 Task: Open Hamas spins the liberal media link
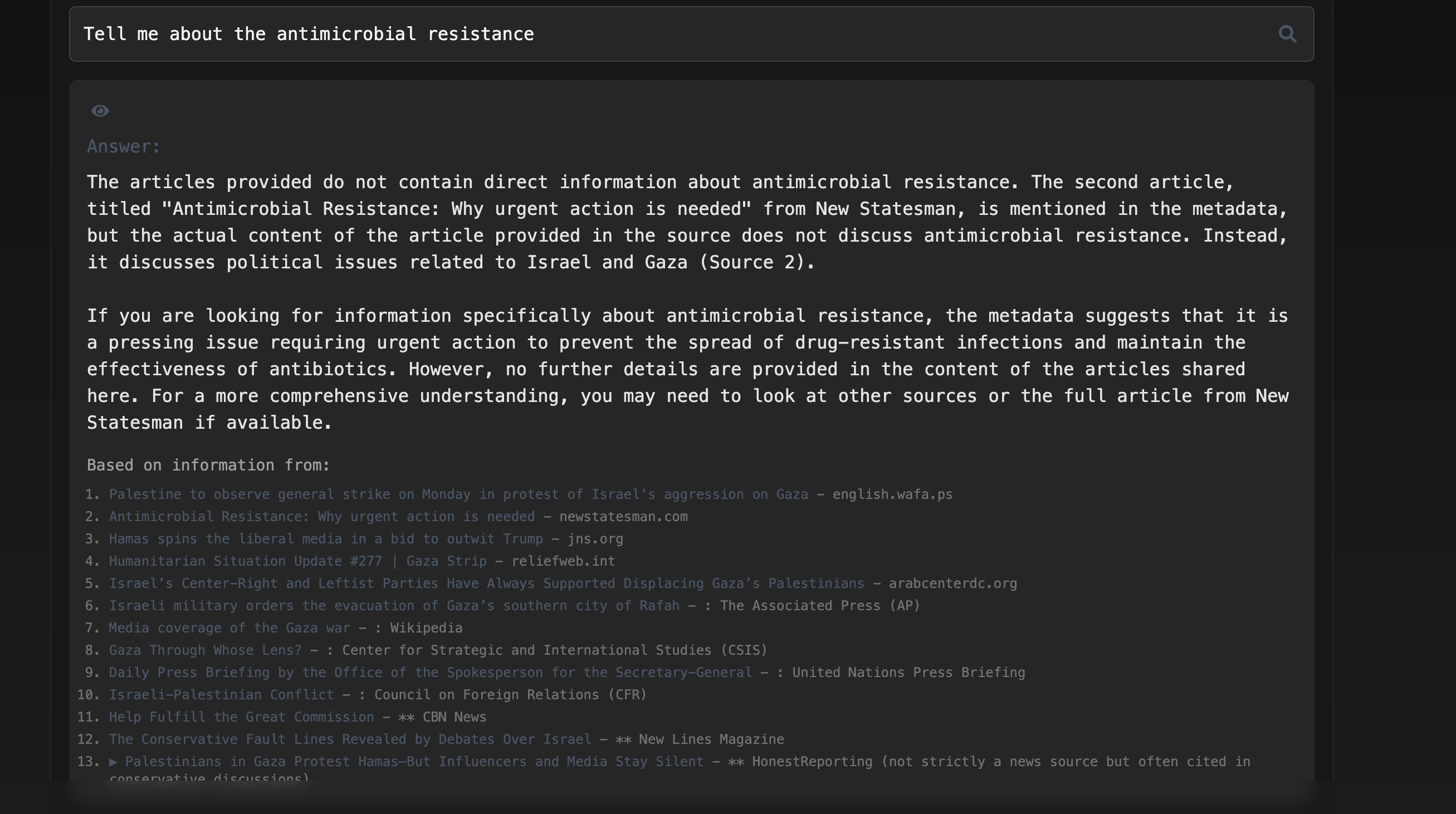(x=325, y=539)
